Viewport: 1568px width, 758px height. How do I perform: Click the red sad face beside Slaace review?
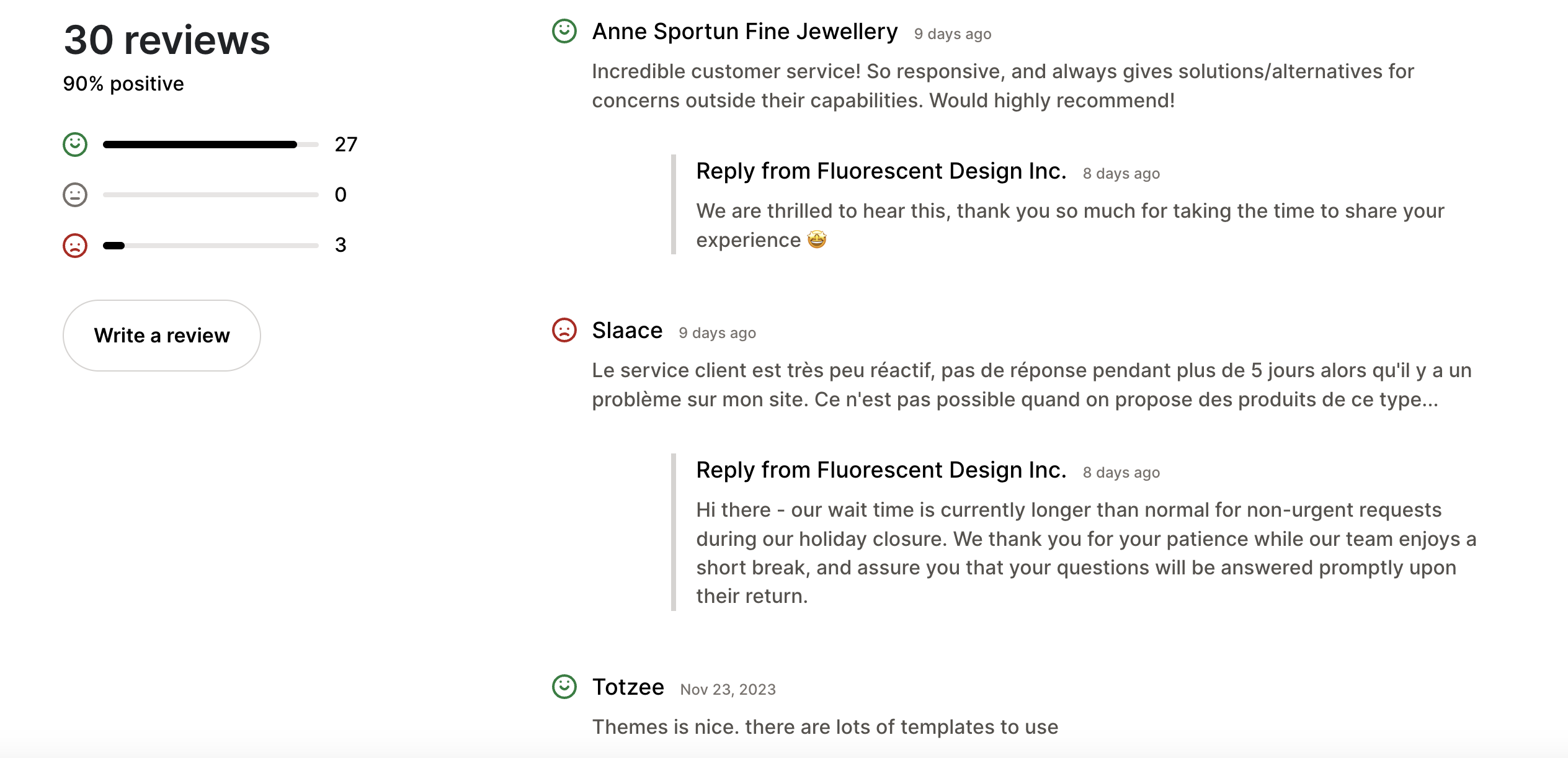(x=563, y=331)
